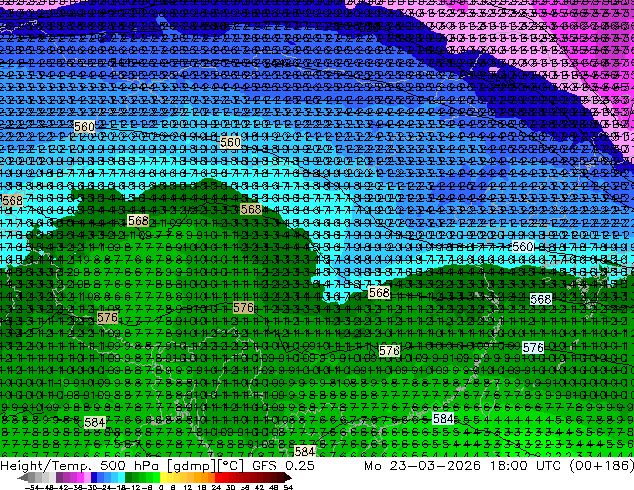Screen dimensions: 634x490
Task: Click the '18:00 UTC' time text
Action: [x=525, y=465]
